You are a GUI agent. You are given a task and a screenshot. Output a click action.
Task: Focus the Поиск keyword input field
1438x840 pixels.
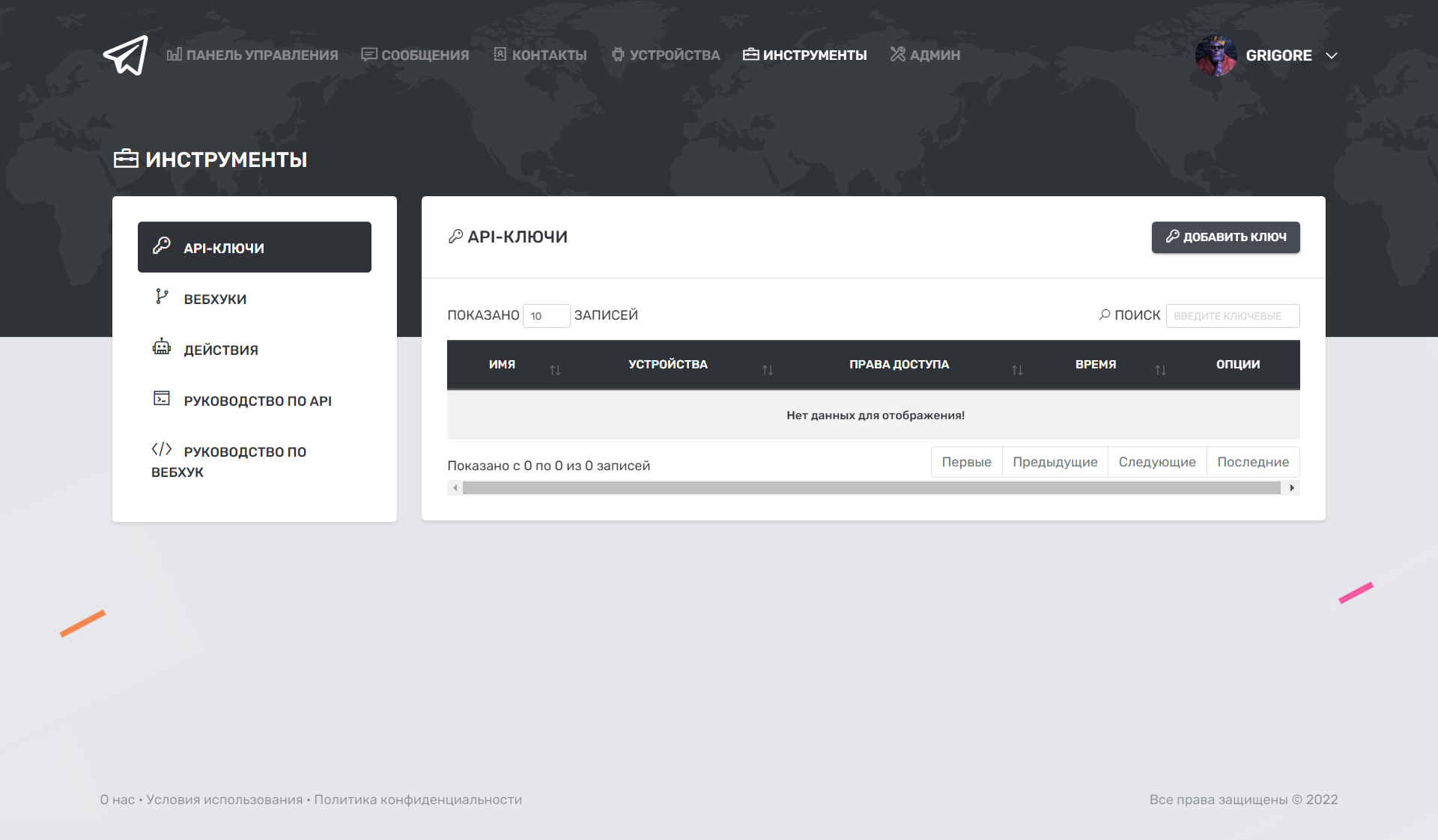click(1232, 316)
